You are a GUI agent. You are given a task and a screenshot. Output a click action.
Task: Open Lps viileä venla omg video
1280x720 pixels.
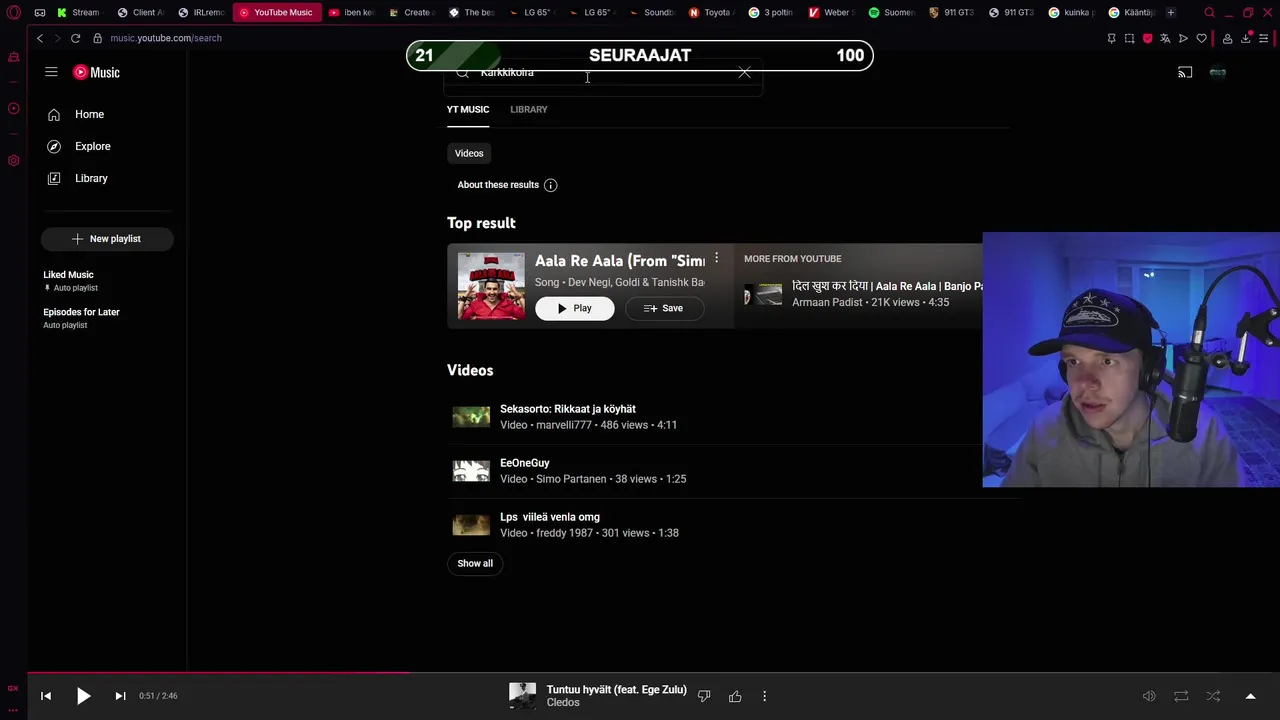click(550, 517)
